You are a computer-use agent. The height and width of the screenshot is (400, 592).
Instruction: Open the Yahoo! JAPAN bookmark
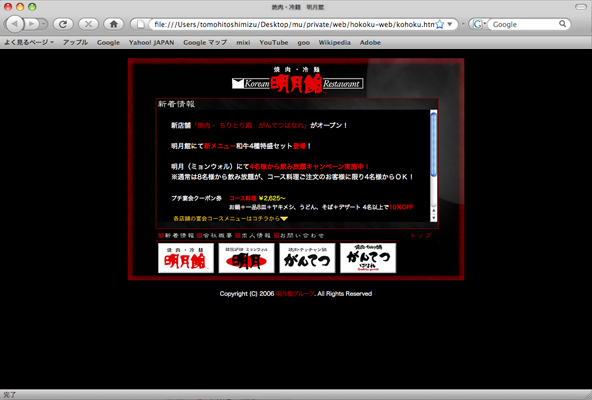click(151, 42)
